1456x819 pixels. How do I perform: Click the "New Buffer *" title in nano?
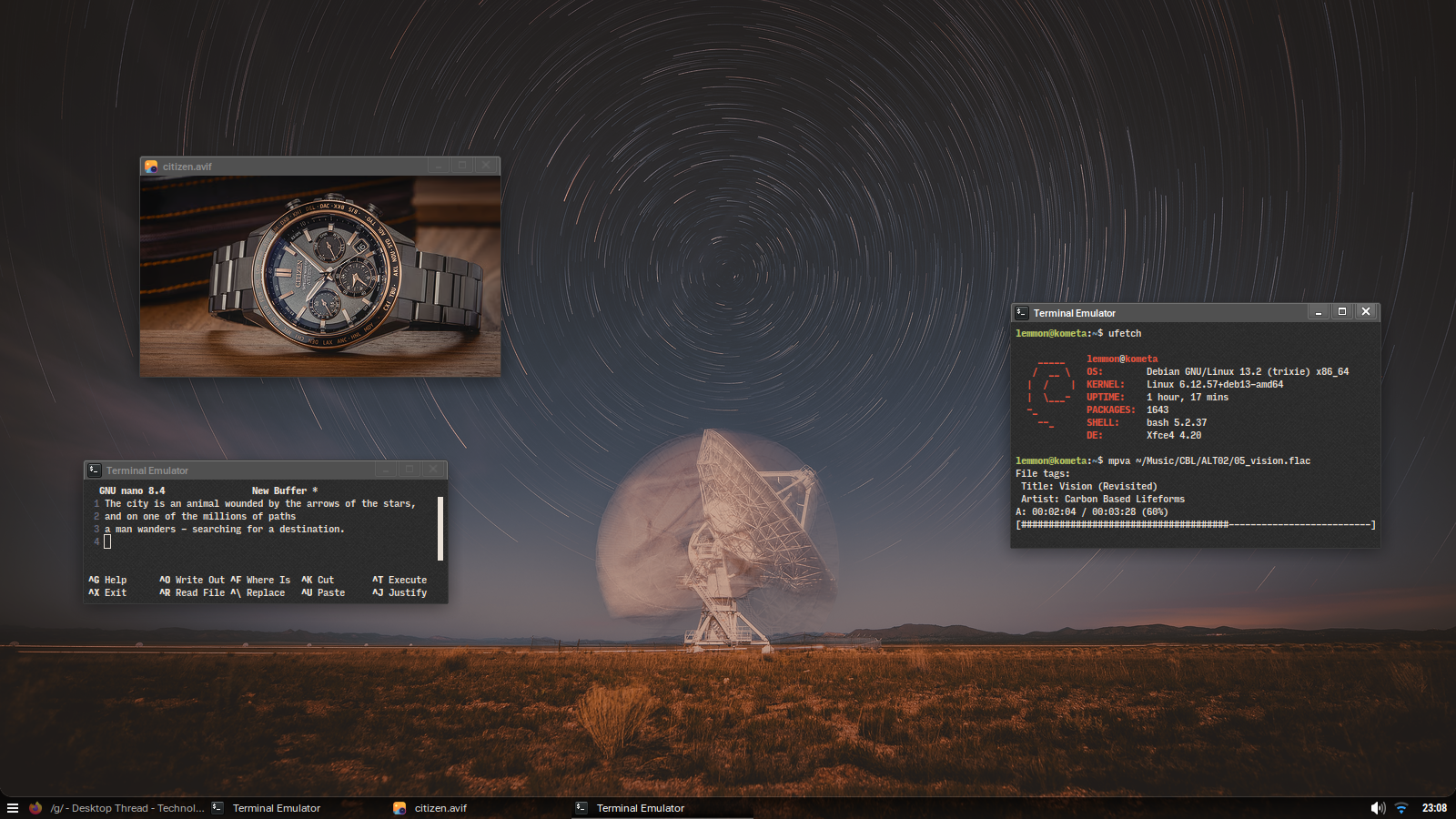pos(285,490)
